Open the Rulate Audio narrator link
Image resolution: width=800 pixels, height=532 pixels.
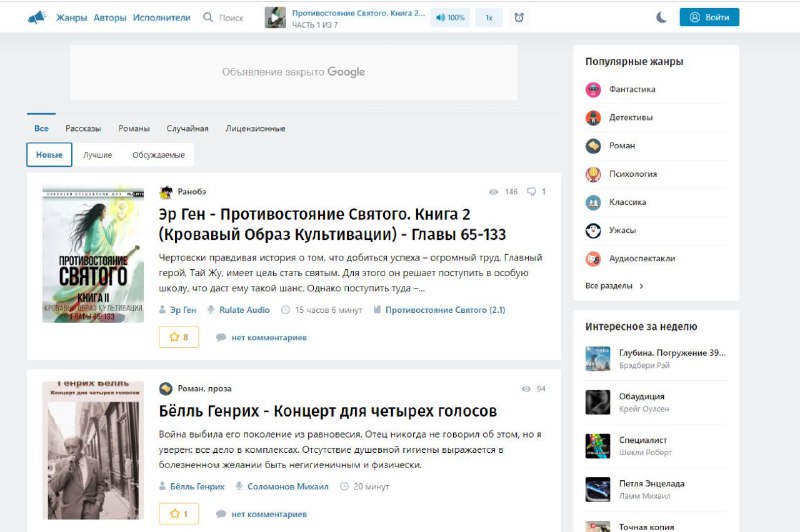(x=244, y=310)
